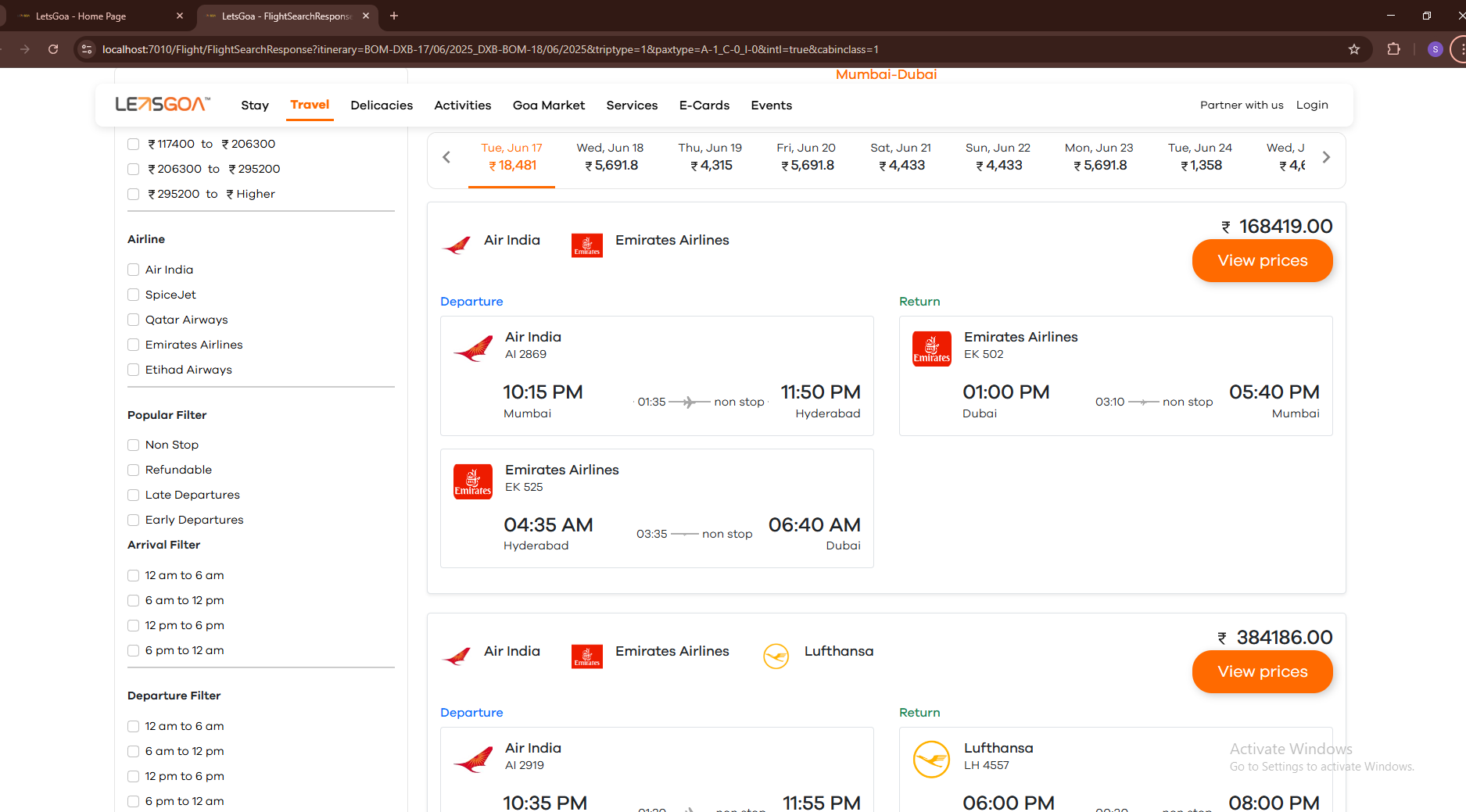Screen dimensions: 1466x812
Task: Open a new browser tab
Action: tap(394, 16)
